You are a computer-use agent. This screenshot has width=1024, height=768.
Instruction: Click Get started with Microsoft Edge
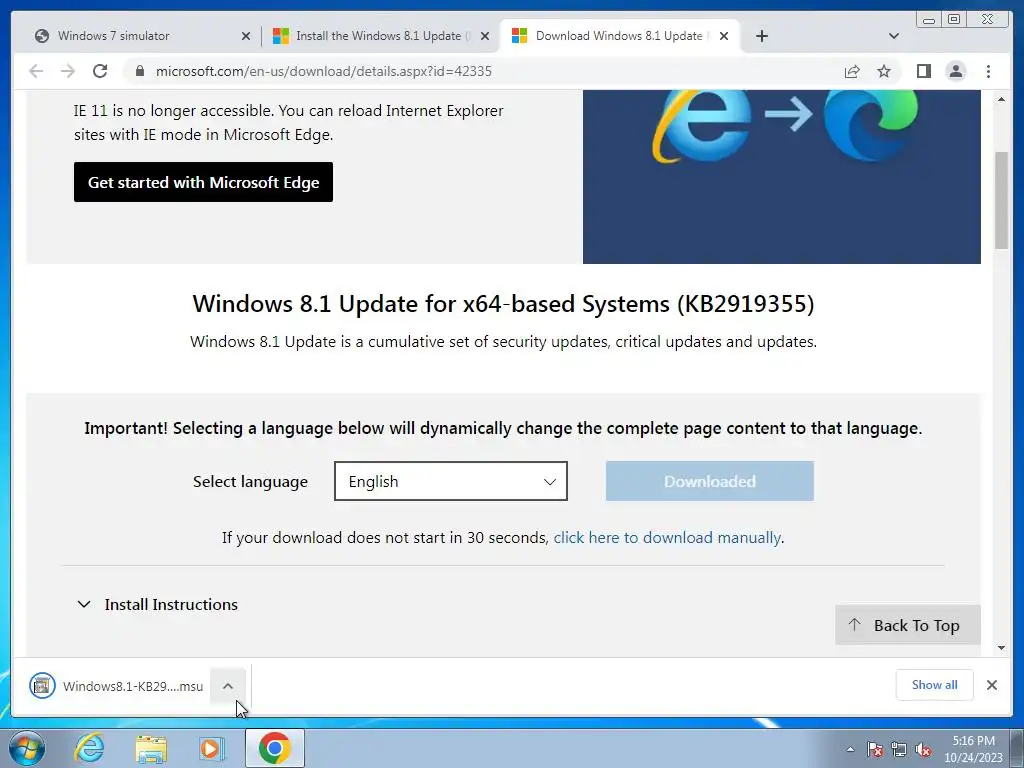(x=203, y=182)
